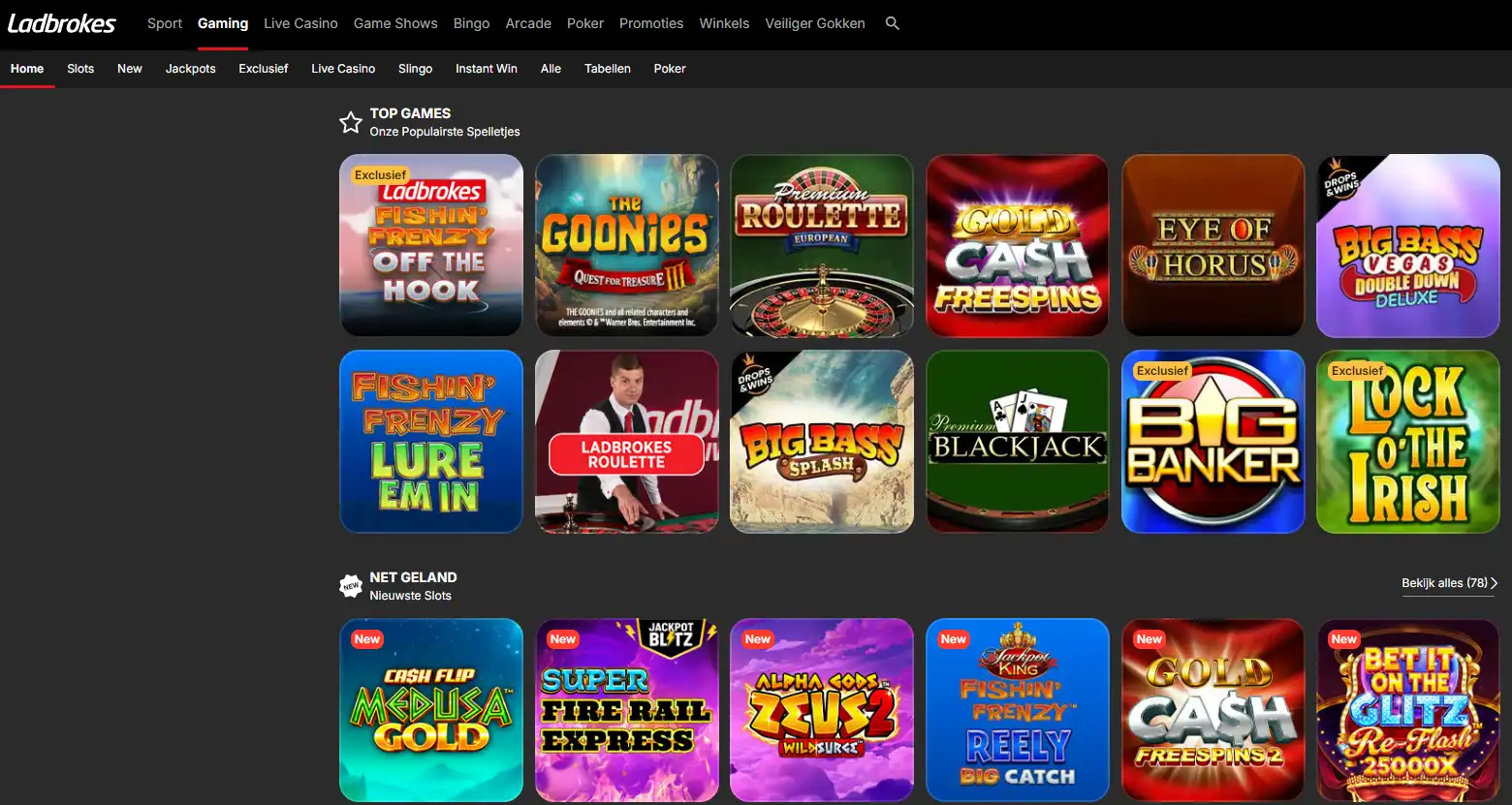1512x805 pixels.
Task: Open the Bingo section
Action: point(472,23)
